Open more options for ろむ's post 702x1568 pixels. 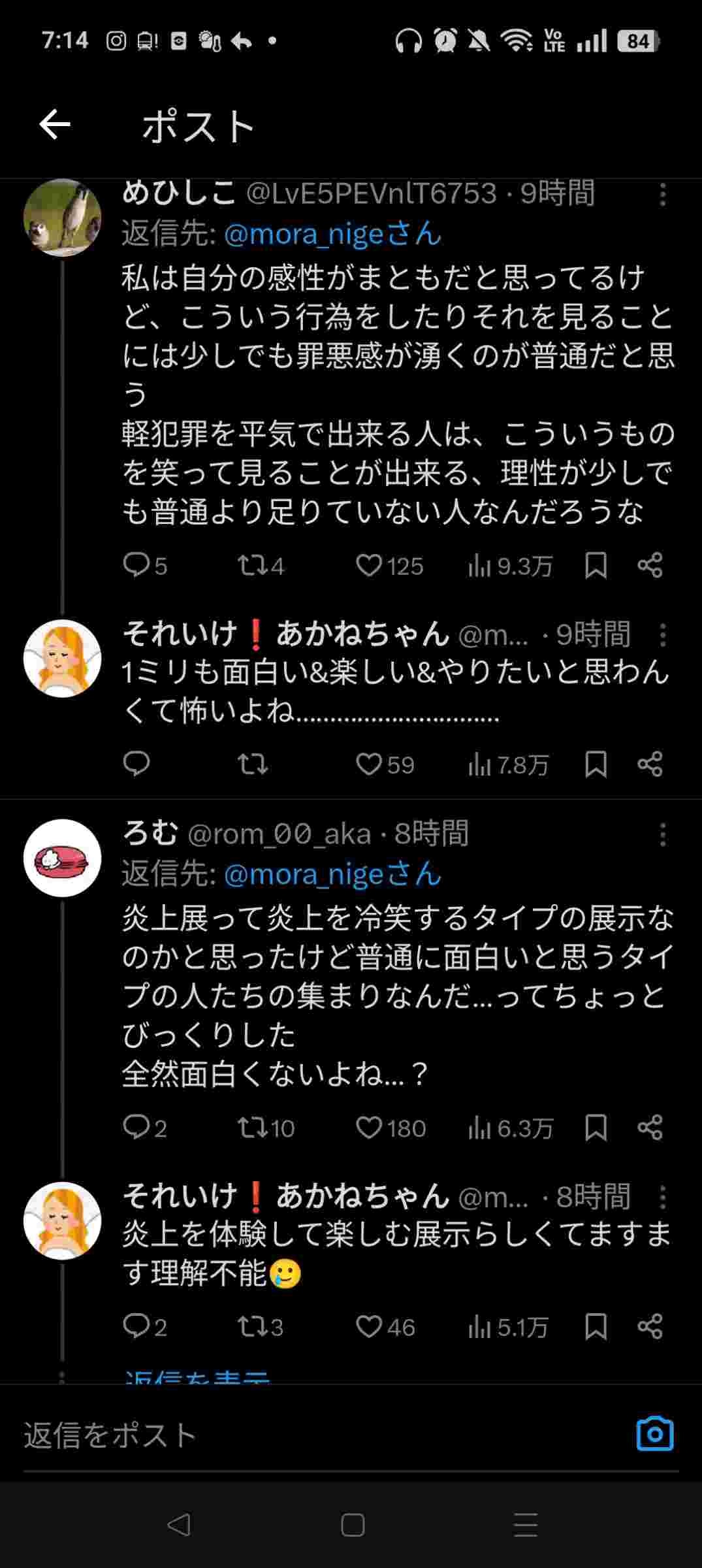(663, 835)
